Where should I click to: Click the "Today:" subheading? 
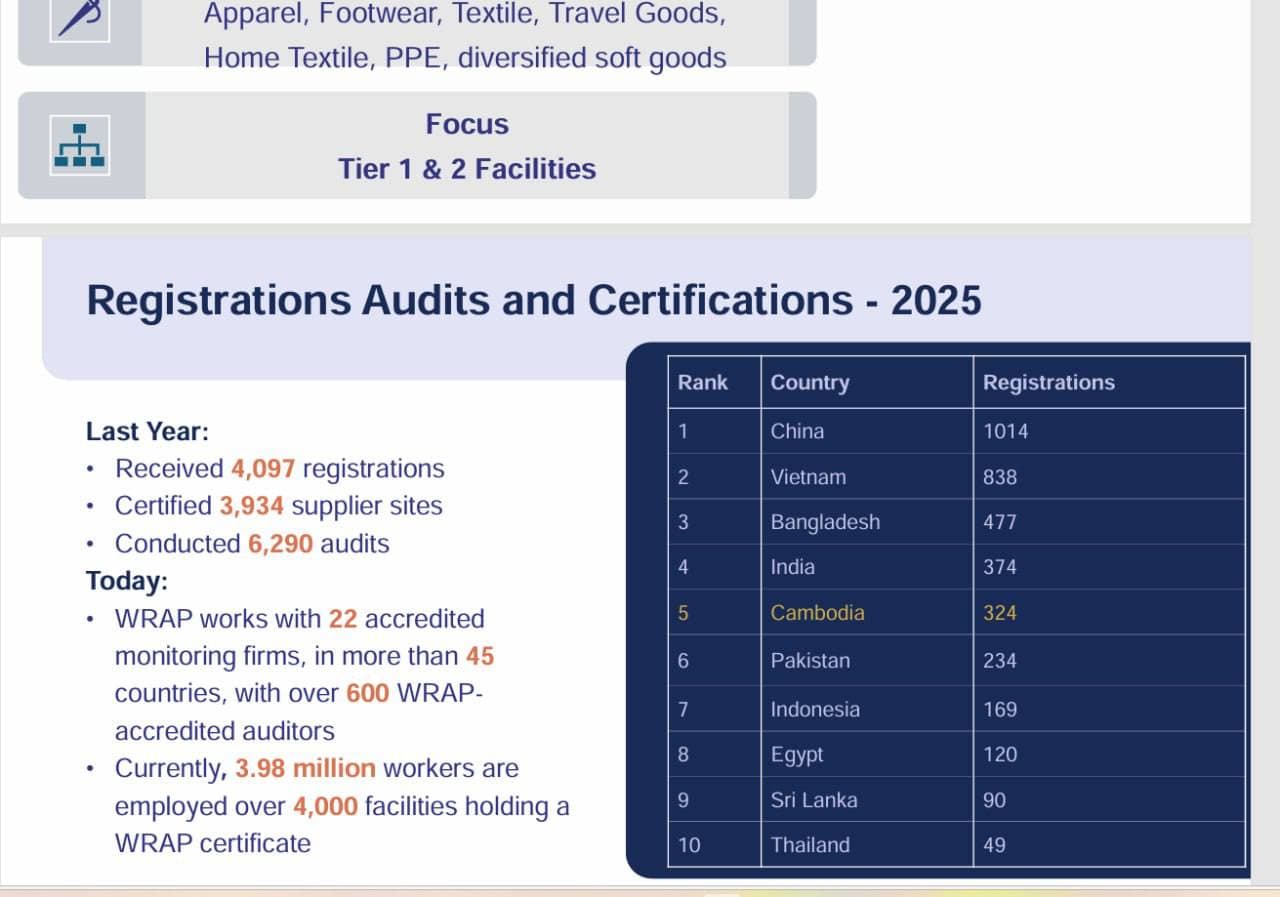coord(127,581)
